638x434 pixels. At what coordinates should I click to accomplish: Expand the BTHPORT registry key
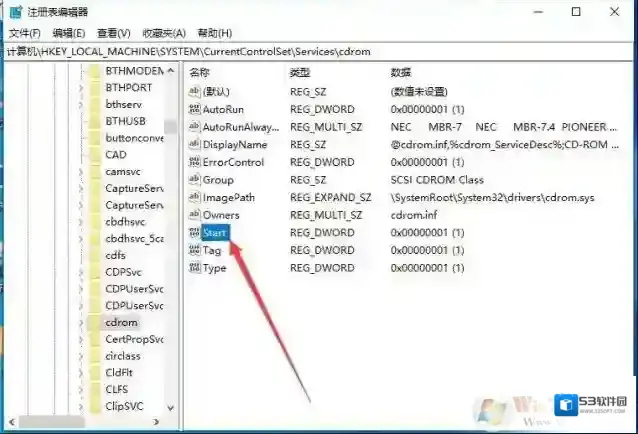tap(81, 88)
